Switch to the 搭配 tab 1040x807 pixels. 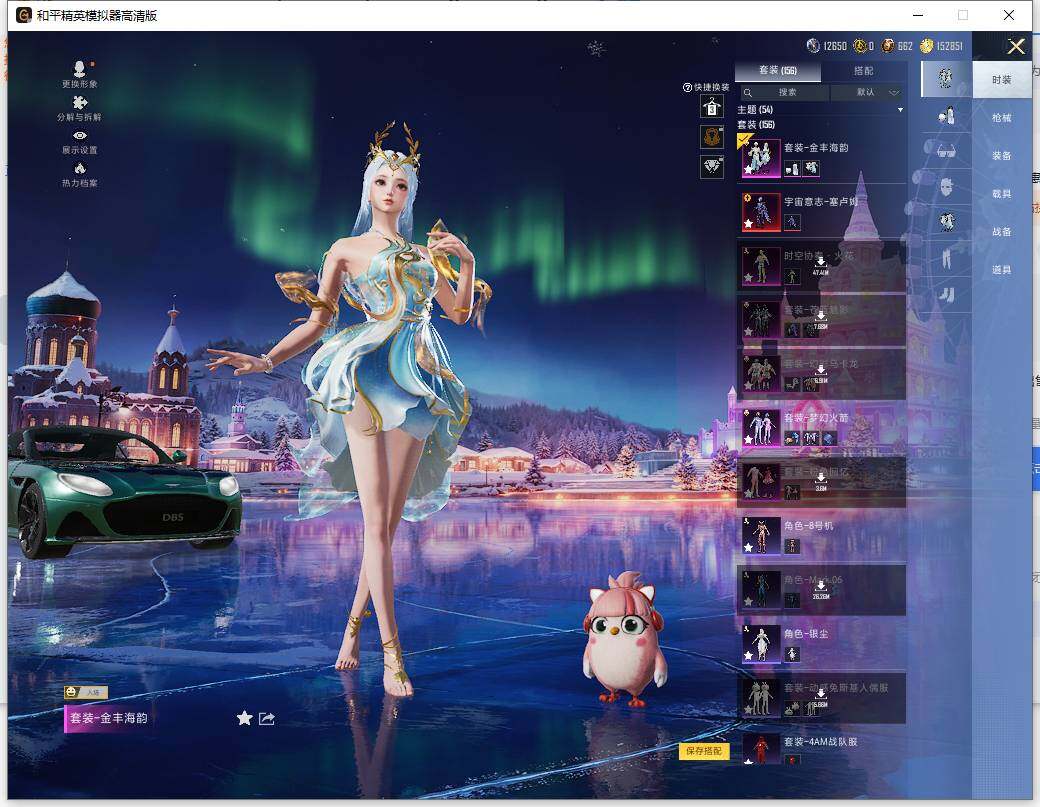click(x=863, y=70)
